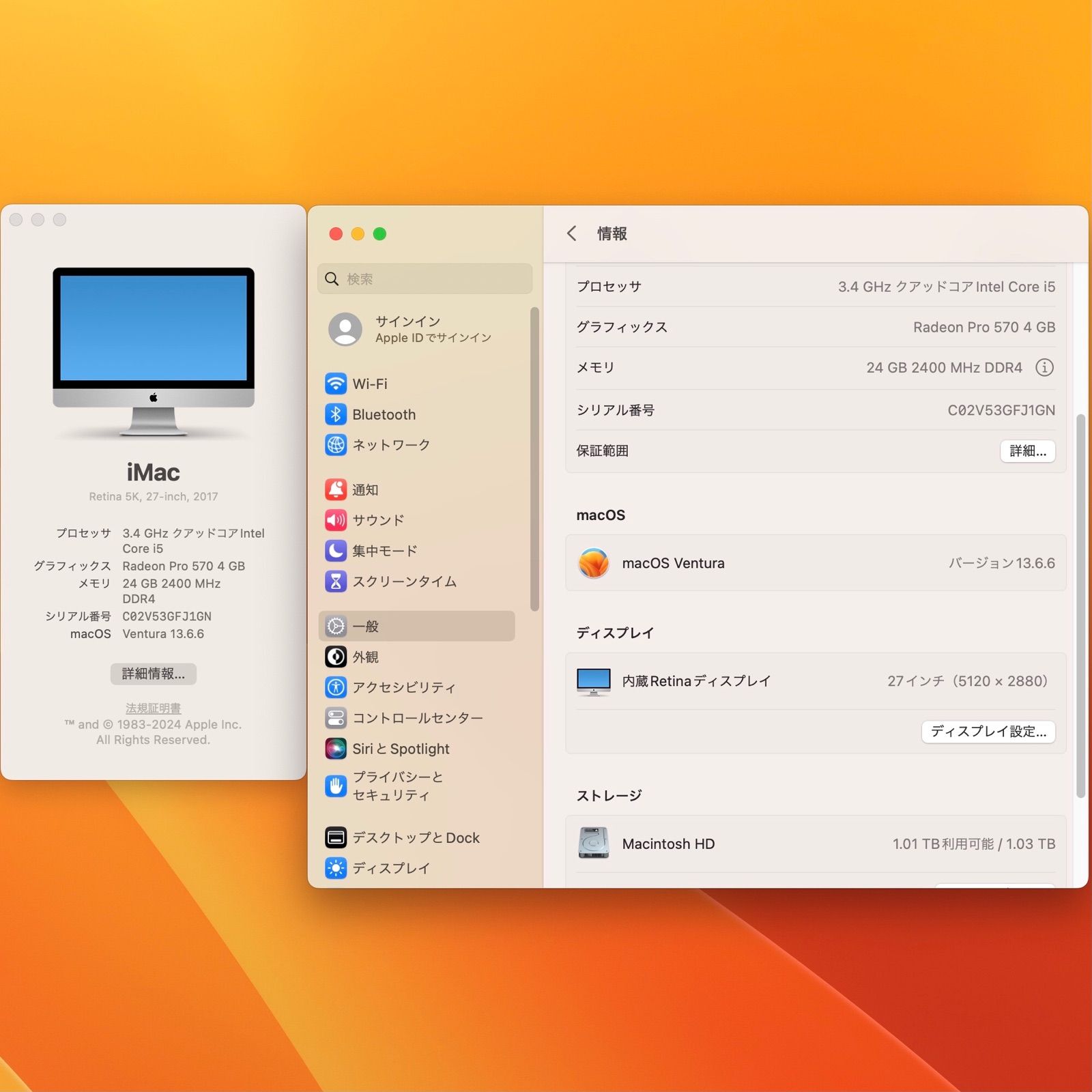Screen dimensions: 1092x1092
Task: Click 3.4 GHz クアッドコア Intel Core i5 in 情報 pane
Action: click(947, 287)
